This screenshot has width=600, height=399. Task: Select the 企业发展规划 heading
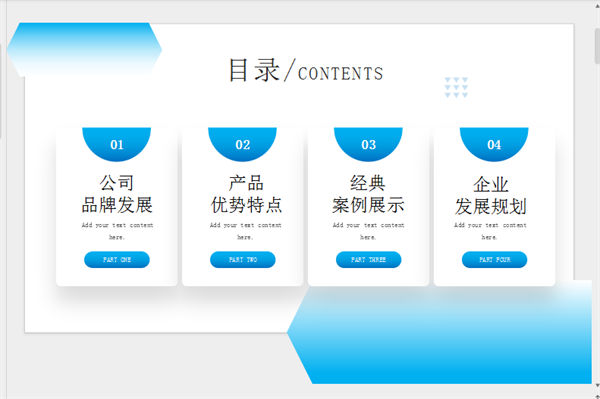coord(491,196)
